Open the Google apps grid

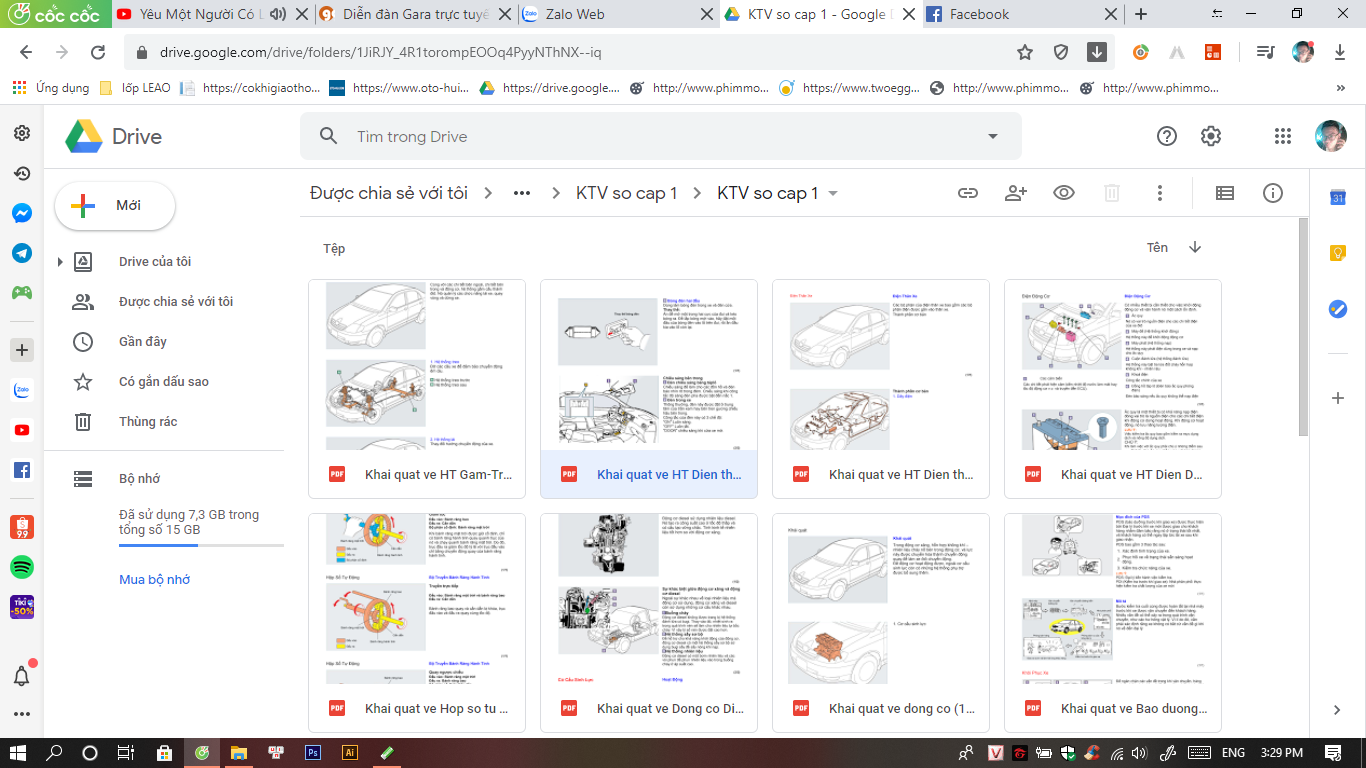(1283, 136)
